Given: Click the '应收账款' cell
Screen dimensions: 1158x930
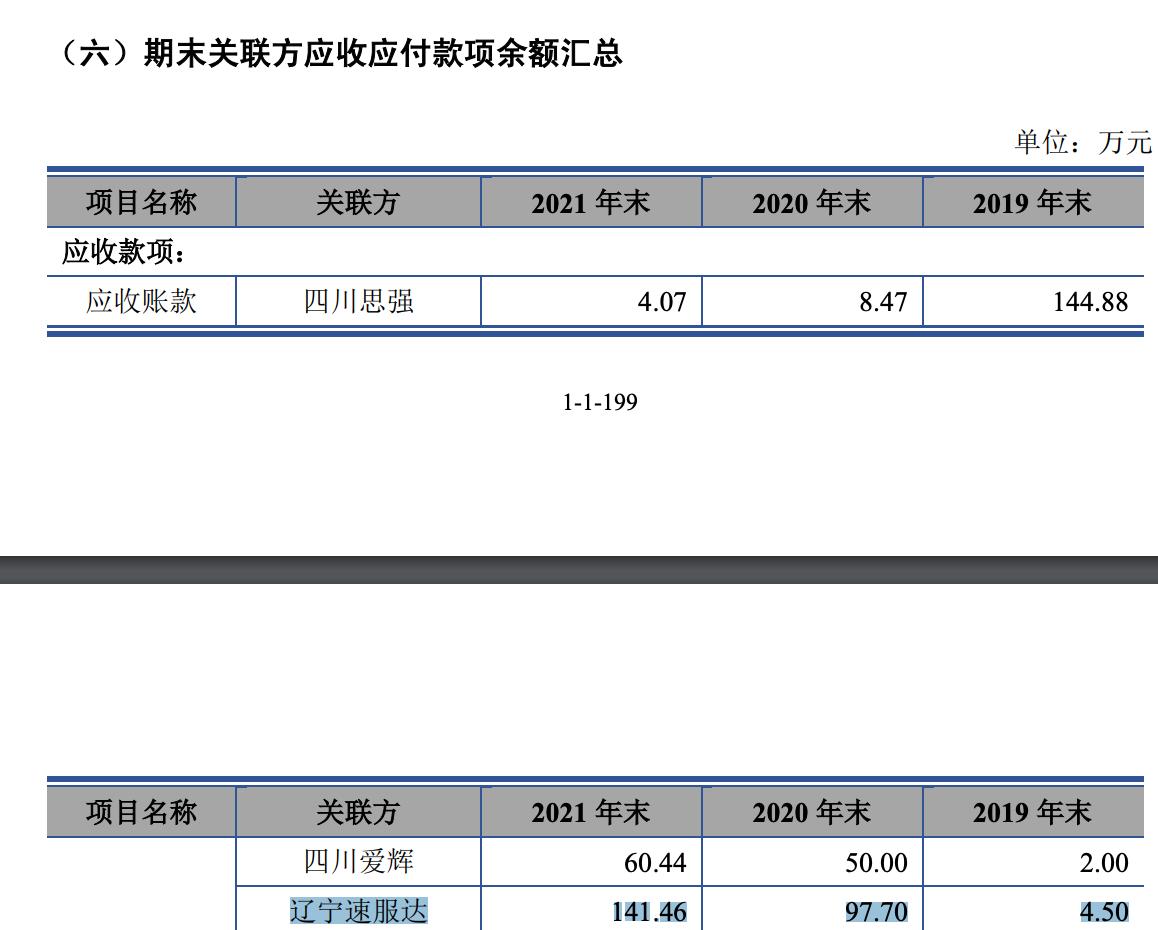Looking at the screenshot, I should point(141,301).
